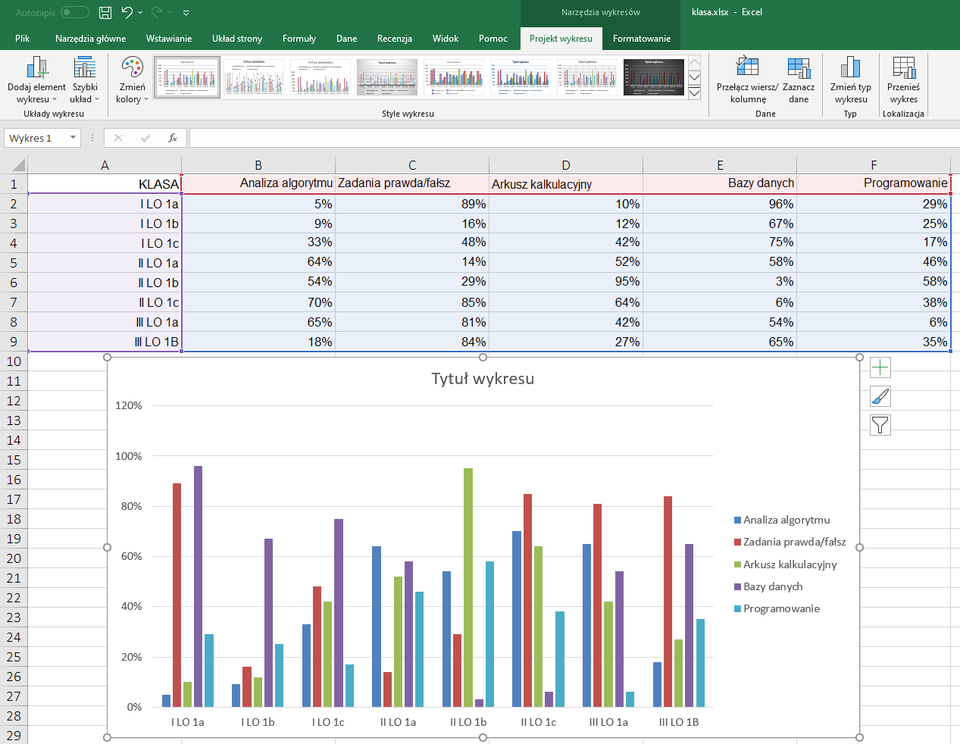The height and width of the screenshot is (744, 960).
Task: Expand the chart styles gallery with More arrow
Action: point(695,95)
